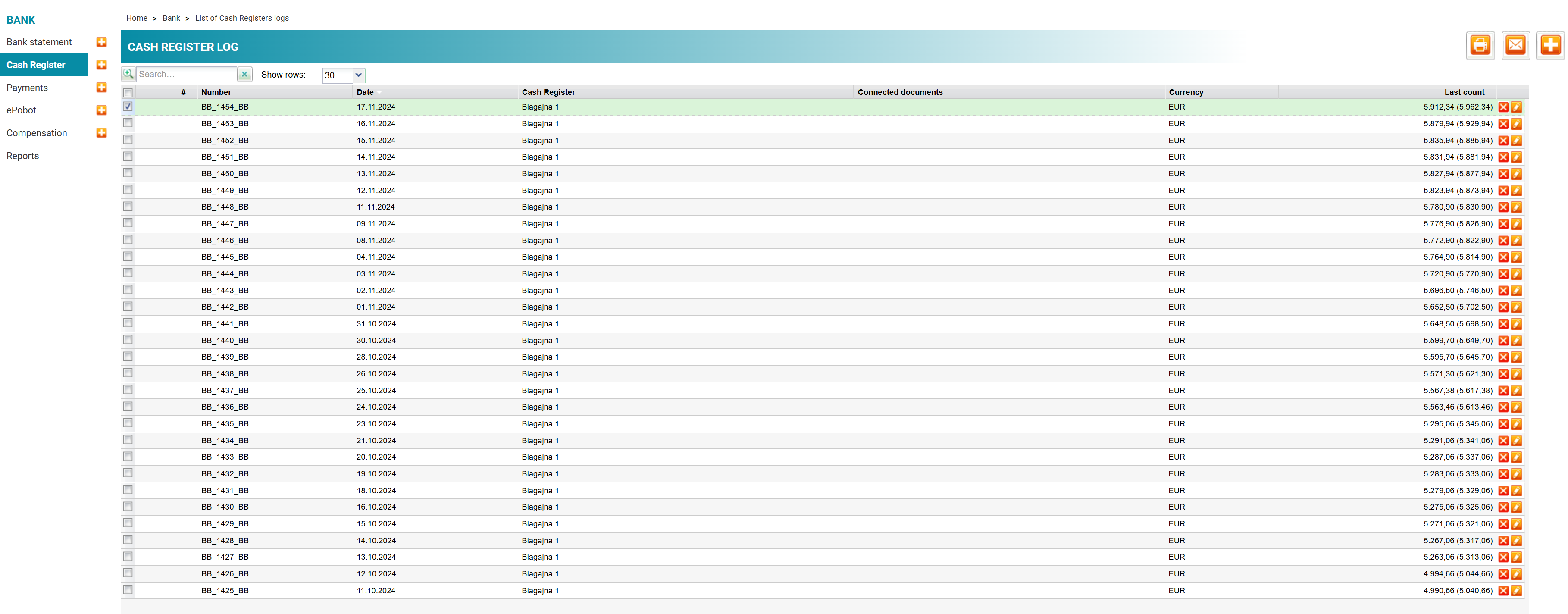Click the plus icon beside Payments
Screen dimensions: 1568x614
102,88
